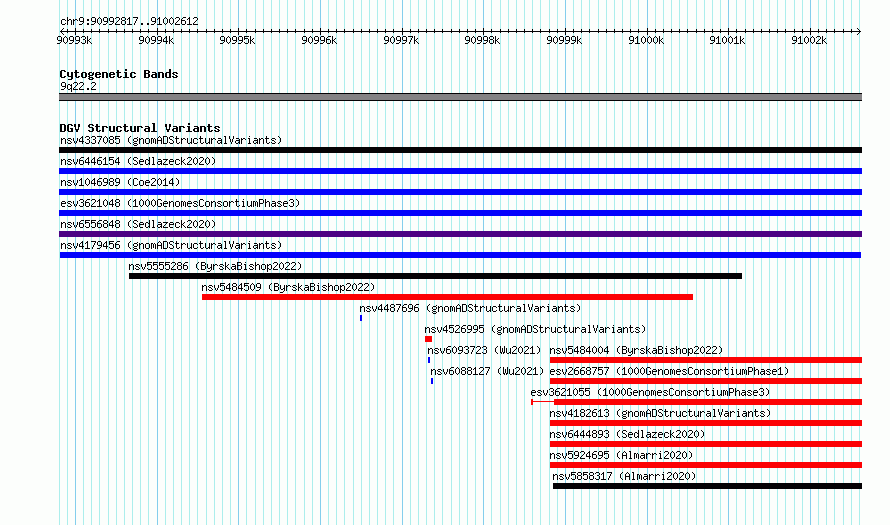Click the 91002k ruler position
The image size is (890, 525).
[x=809, y=40]
